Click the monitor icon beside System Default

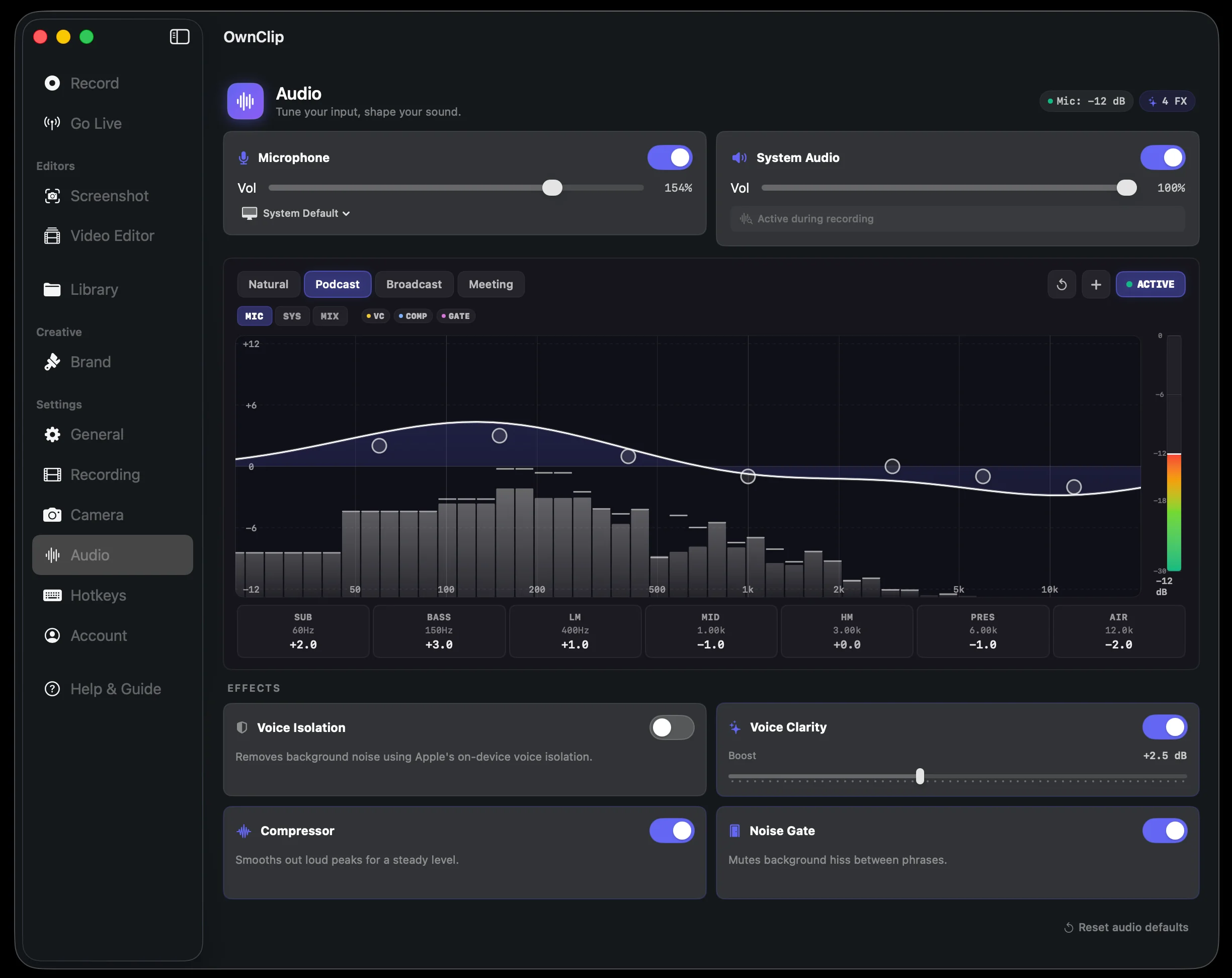pyautogui.click(x=249, y=213)
